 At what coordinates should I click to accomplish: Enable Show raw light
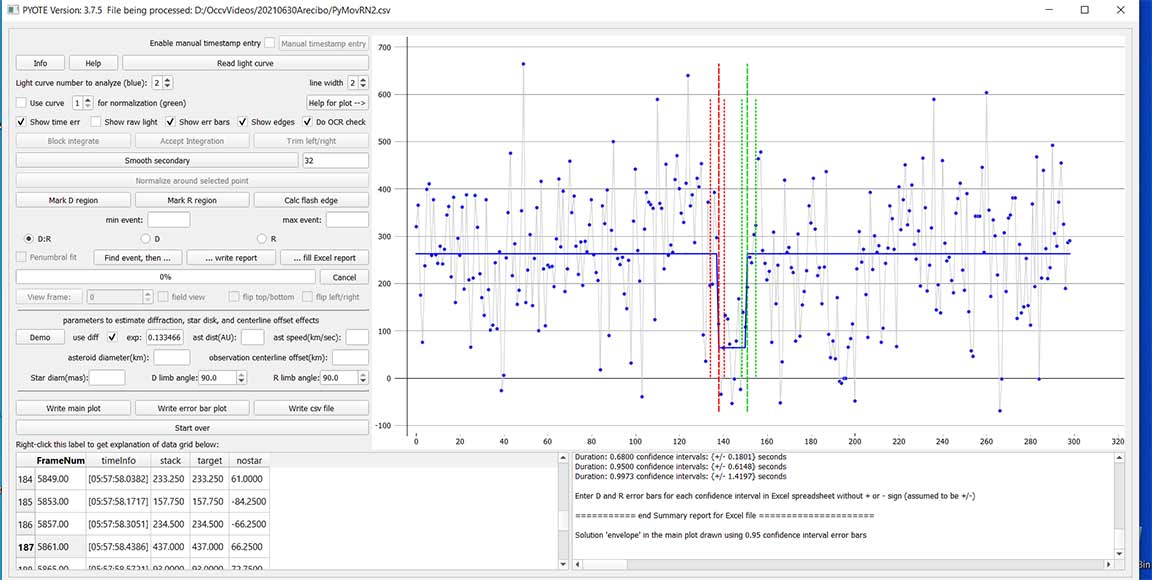click(97, 122)
